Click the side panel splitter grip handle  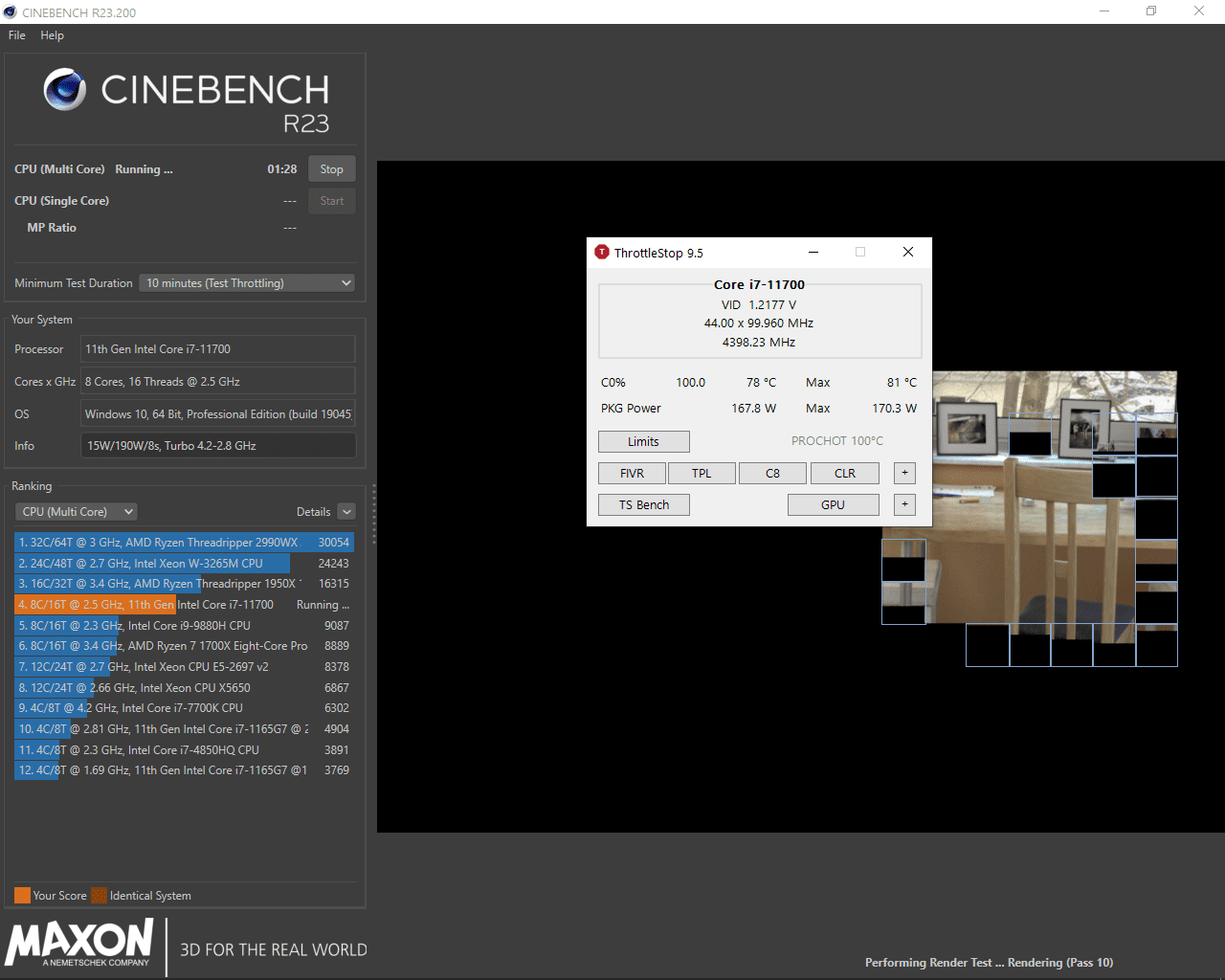pyautogui.click(x=373, y=514)
